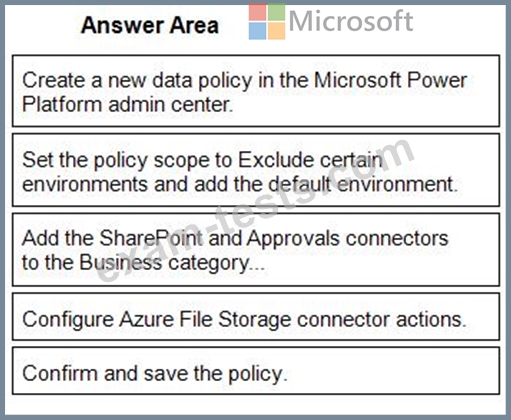
Task: Select the 'Create a new data policy' step
Action: [x=256, y=91]
